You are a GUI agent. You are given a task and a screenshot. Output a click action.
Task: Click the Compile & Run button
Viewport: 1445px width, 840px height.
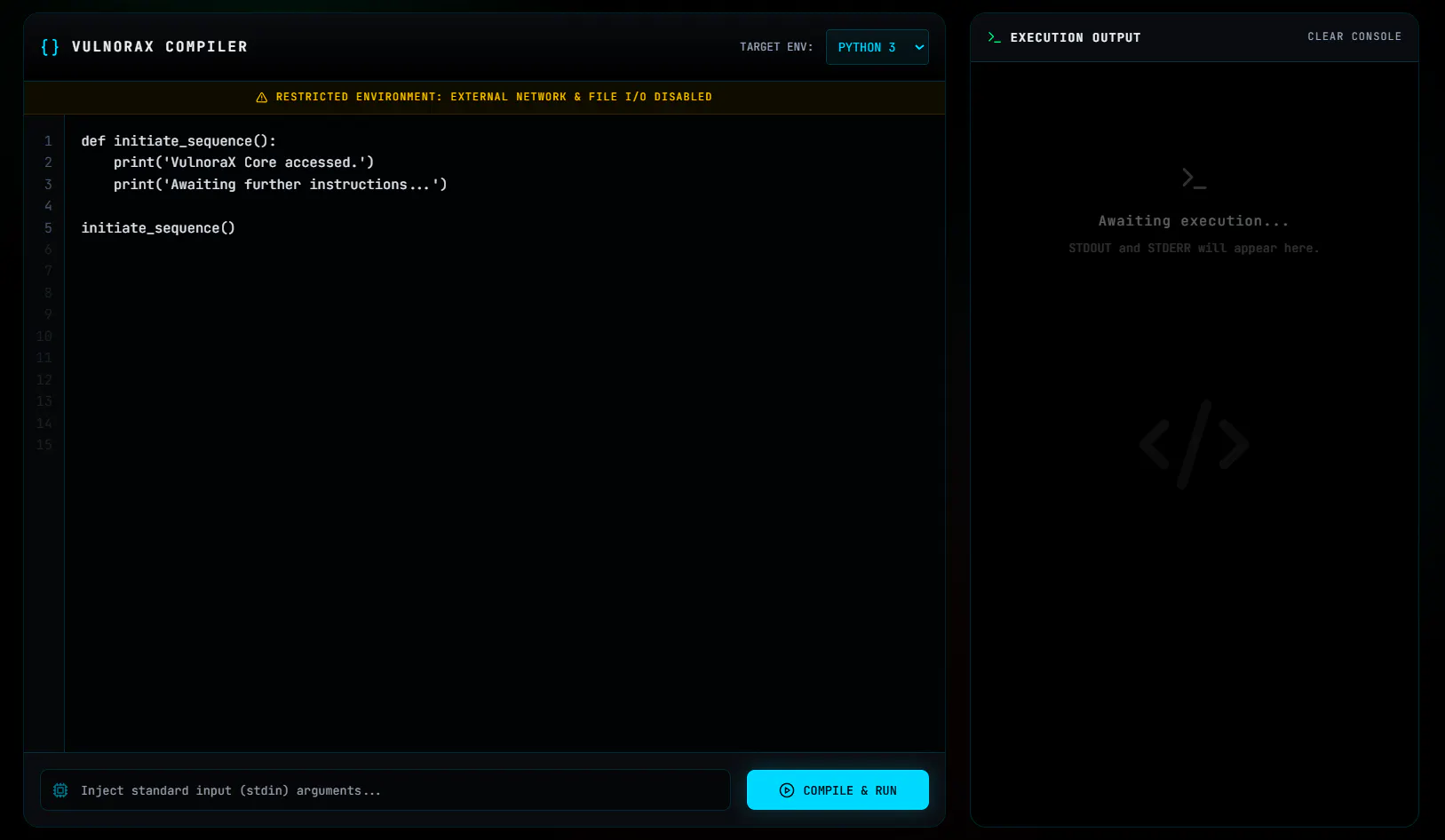pyautogui.click(x=838, y=789)
